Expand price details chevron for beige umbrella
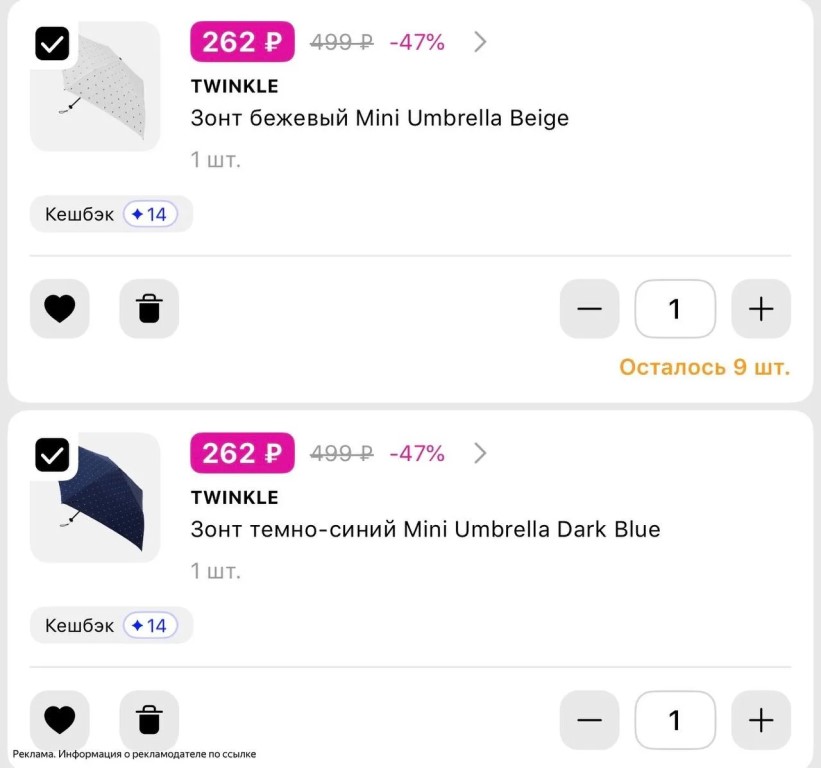 [x=480, y=42]
